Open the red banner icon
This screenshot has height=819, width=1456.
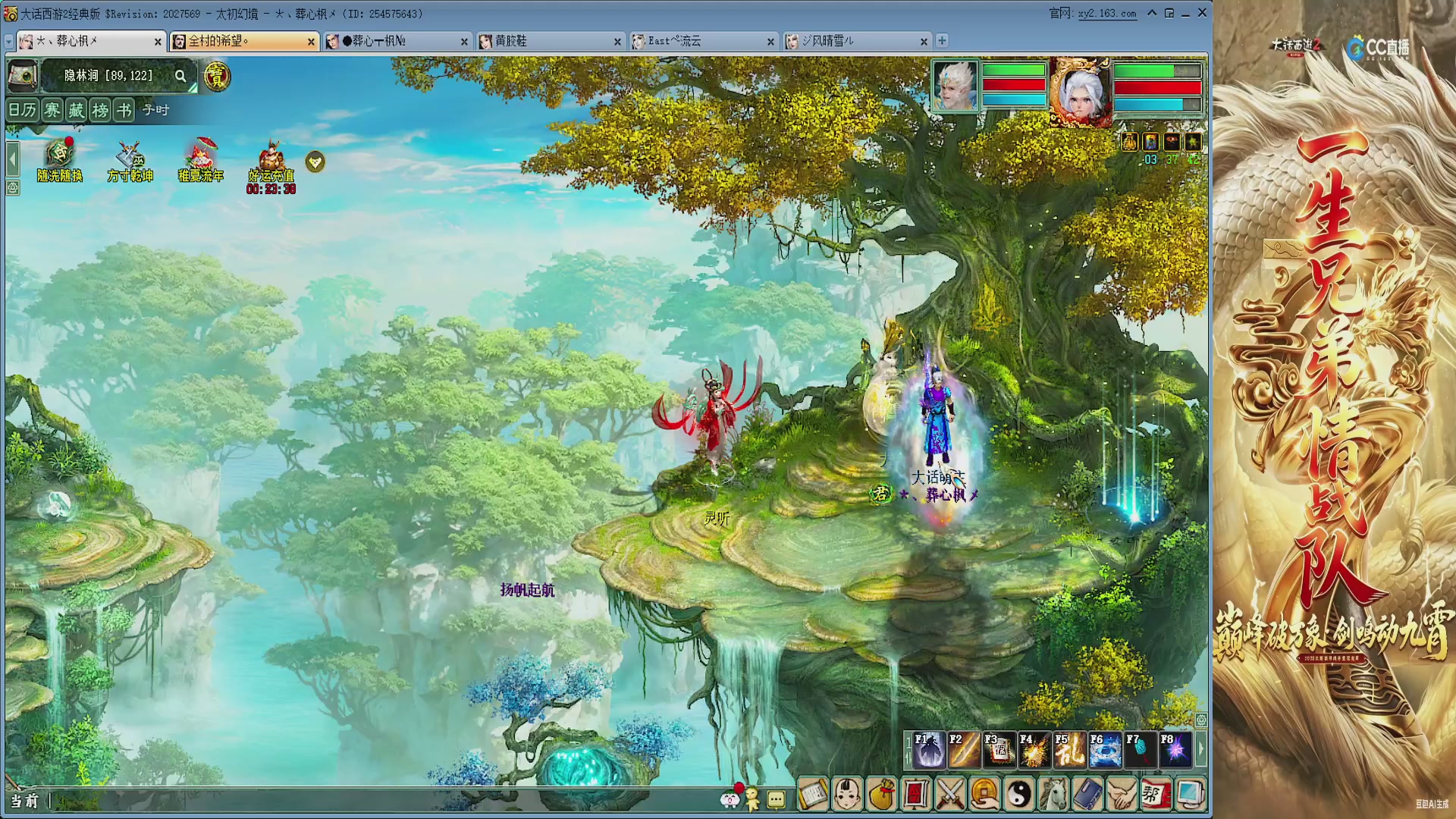pos(916,795)
